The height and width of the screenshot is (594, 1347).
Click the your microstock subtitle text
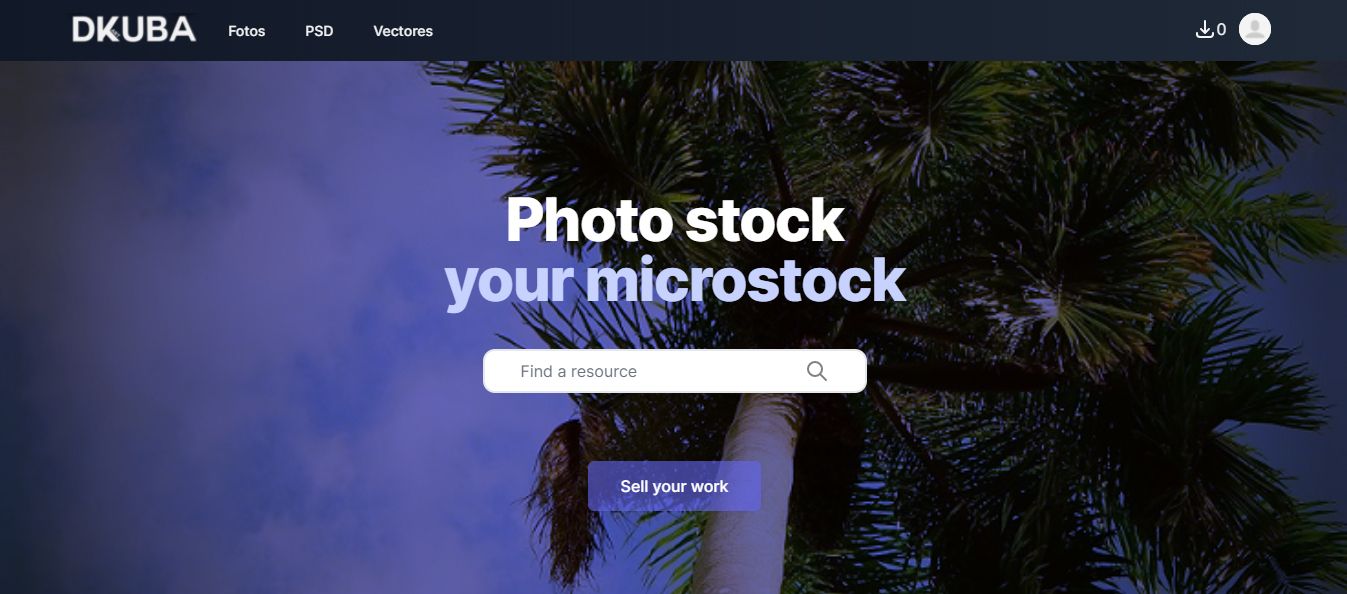tap(675, 281)
